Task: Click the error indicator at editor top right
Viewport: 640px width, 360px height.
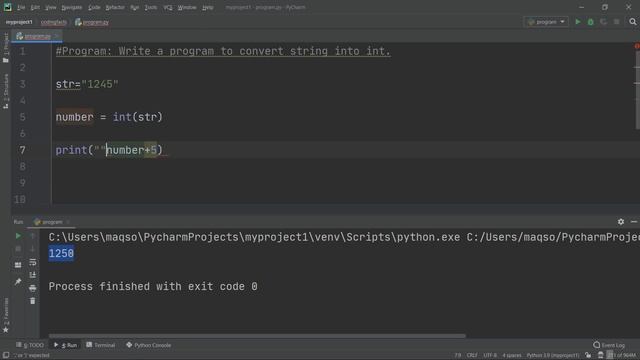Action: click(637, 46)
